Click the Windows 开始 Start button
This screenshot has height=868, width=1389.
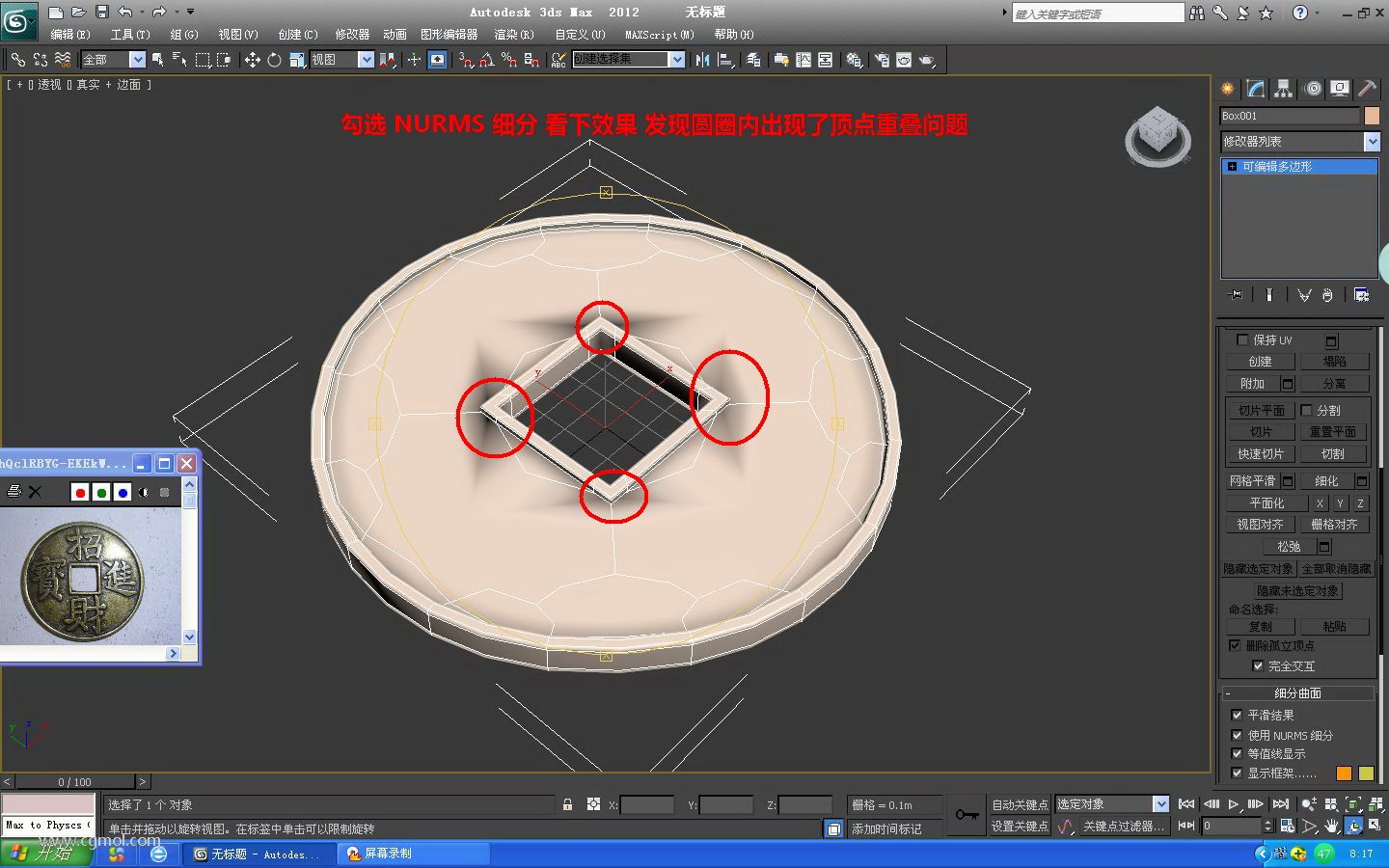pos(44,854)
